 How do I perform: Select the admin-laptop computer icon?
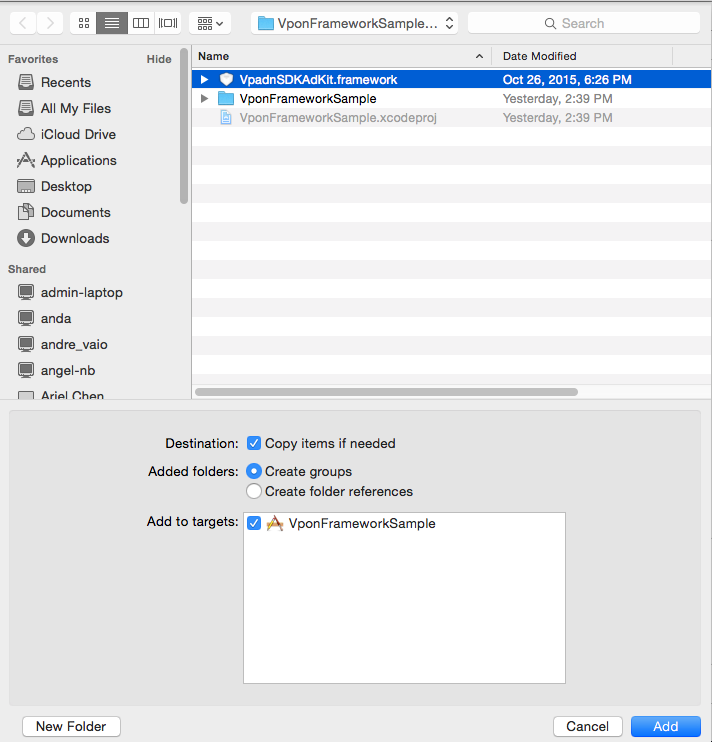pyautogui.click(x=26, y=292)
